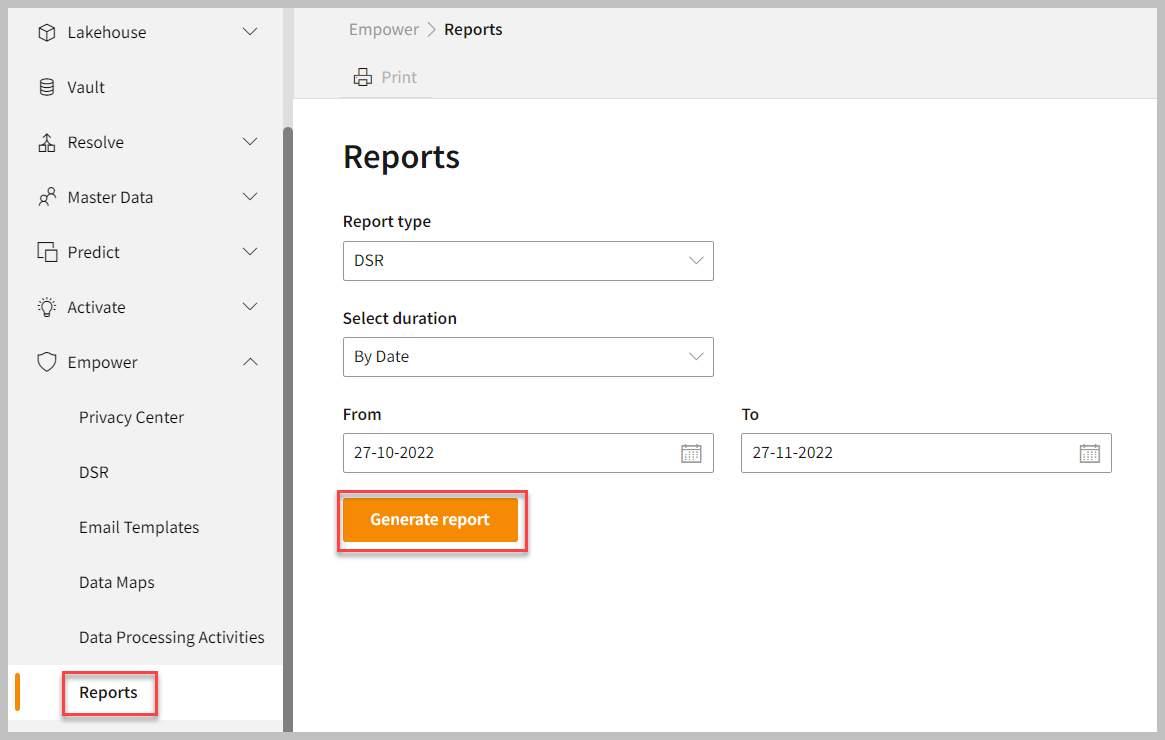This screenshot has width=1165, height=740.
Task: Click the Activate lightbulb icon
Action: coord(46,308)
